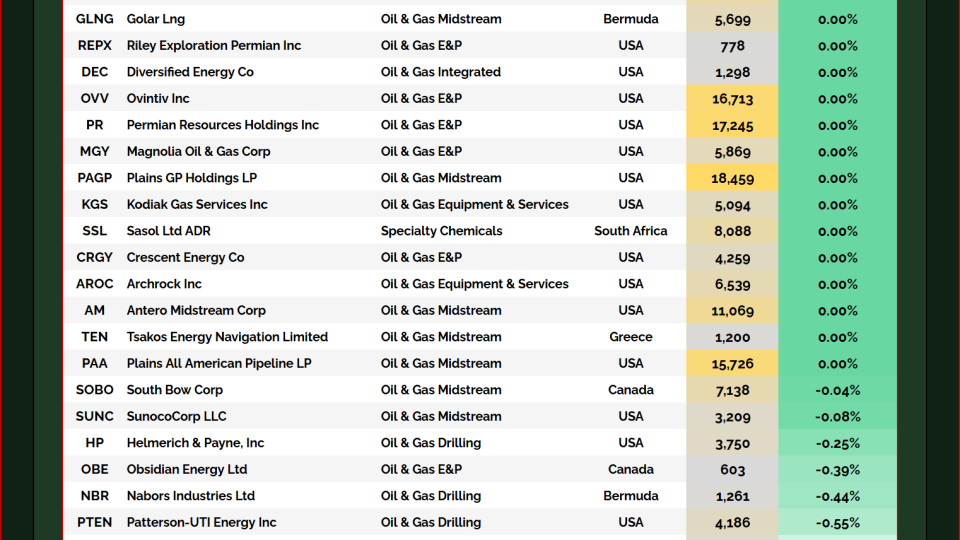Select the Magnolia Oil & Gas Corp entry

[198, 152]
